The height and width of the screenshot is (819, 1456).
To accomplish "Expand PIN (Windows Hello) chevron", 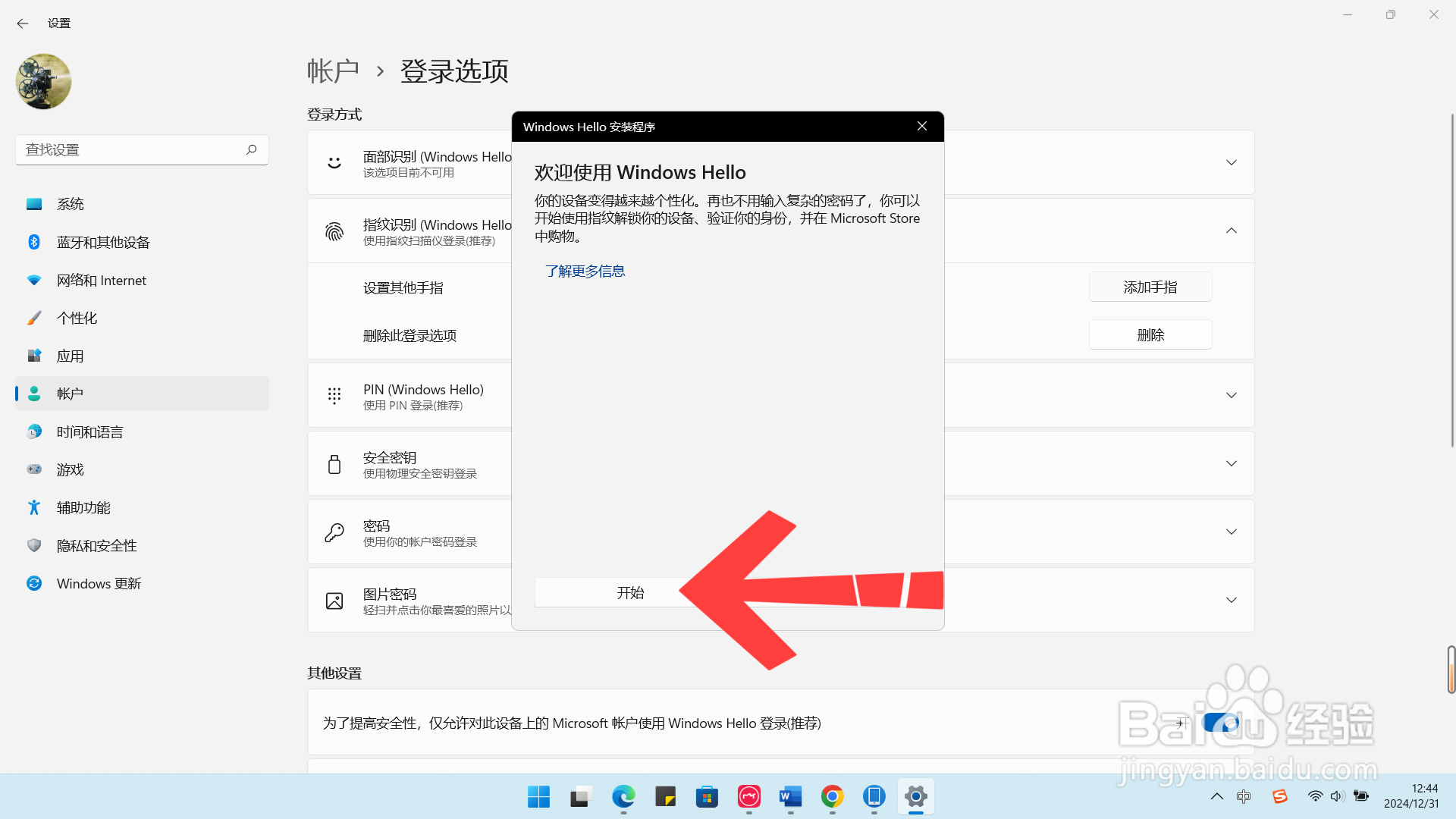I will [1232, 395].
